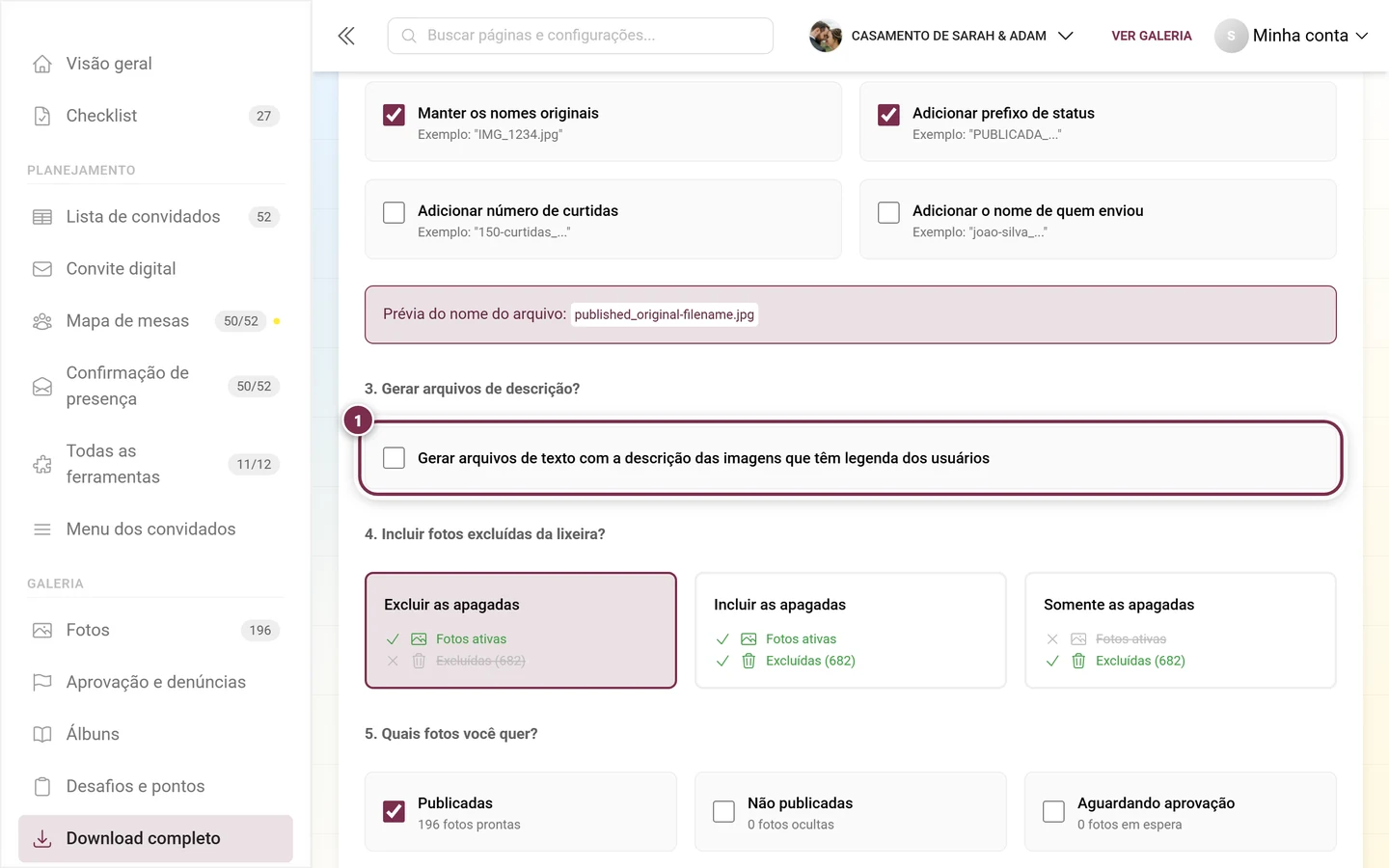This screenshot has height=868, width=1389.
Task: Click the Desafios e pontos clipboard icon
Action: click(x=42, y=787)
